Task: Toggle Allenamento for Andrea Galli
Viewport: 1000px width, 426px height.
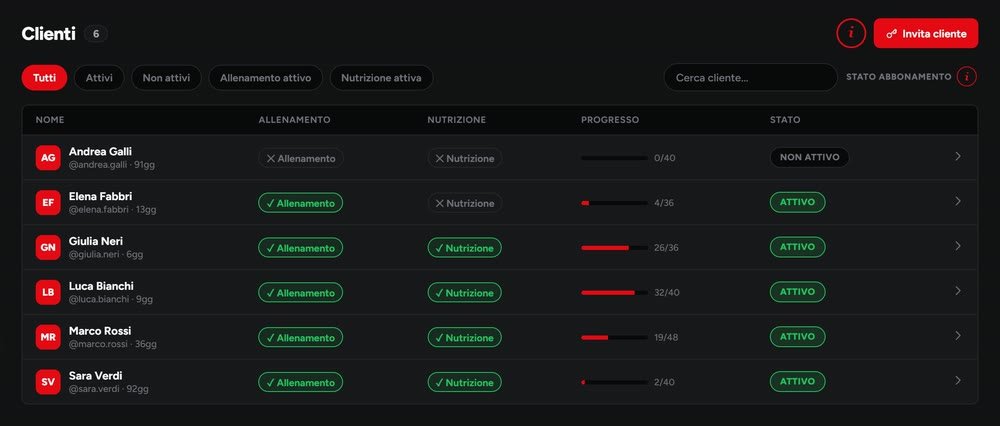Action: pyautogui.click(x=301, y=158)
